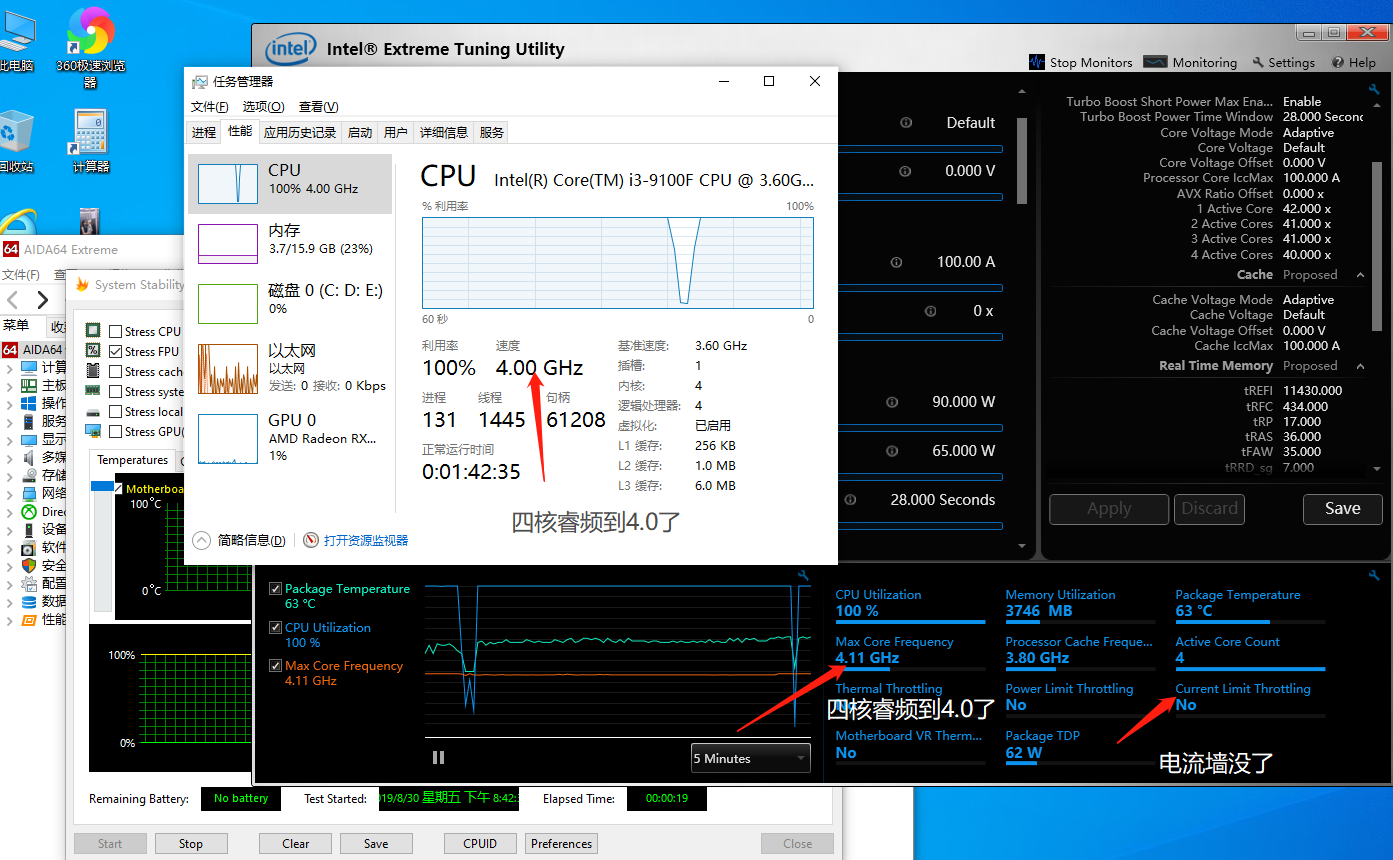Uncheck Stress FPU checkbox
Screen dimensions: 1393x860
116,351
